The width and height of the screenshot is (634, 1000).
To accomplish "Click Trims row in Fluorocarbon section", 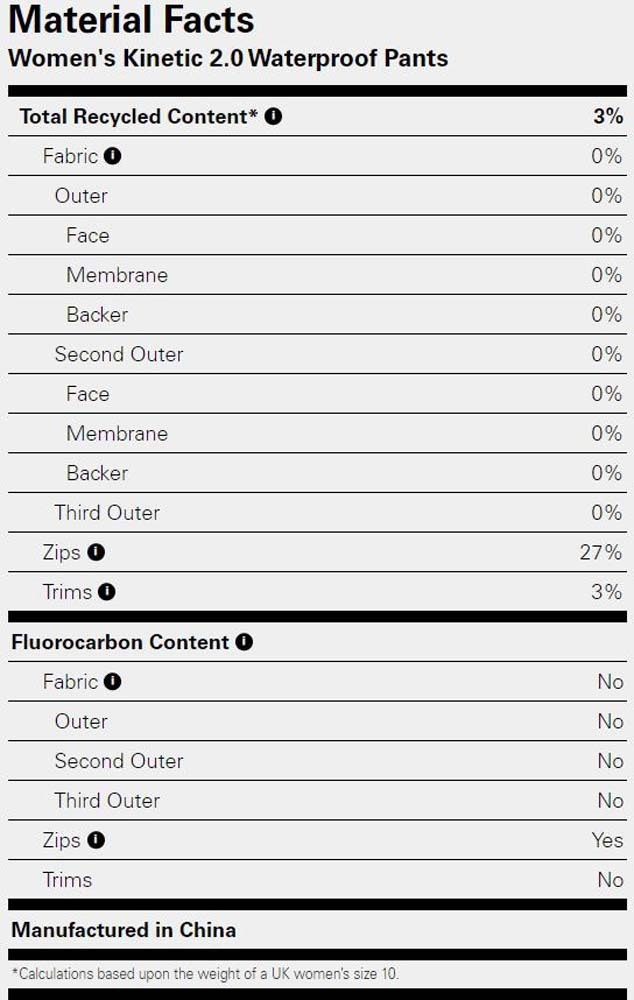I will [317, 879].
